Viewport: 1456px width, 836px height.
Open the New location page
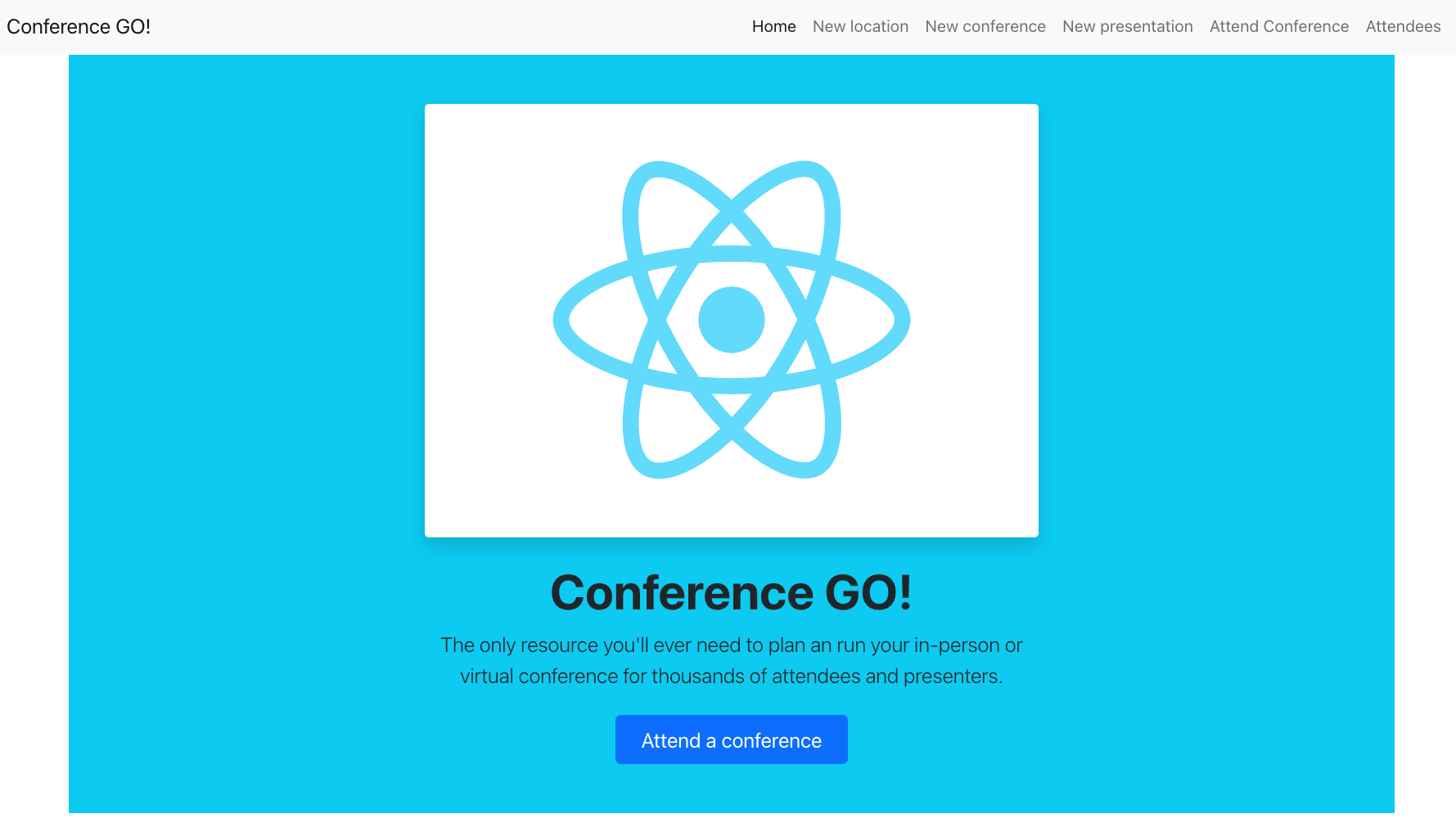pos(860,26)
